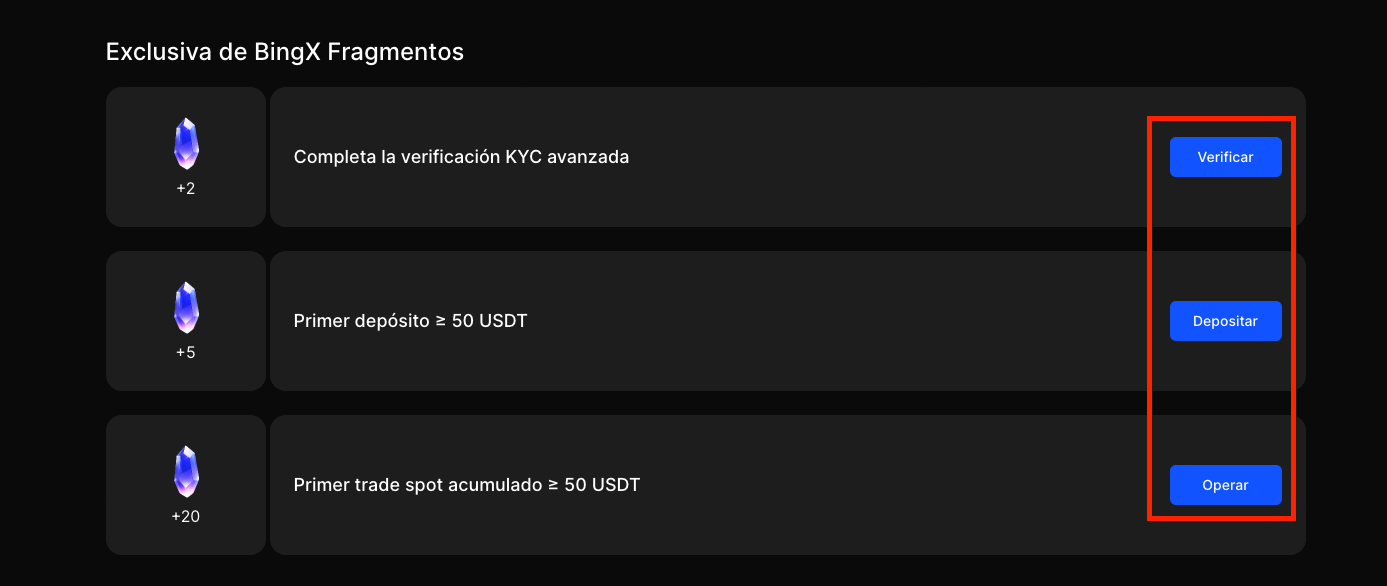Image resolution: width=1387 pixels, height=586 pixels.
Task: Open 'Primer trade spot acumulado' task text
Action: pos(466,485)
